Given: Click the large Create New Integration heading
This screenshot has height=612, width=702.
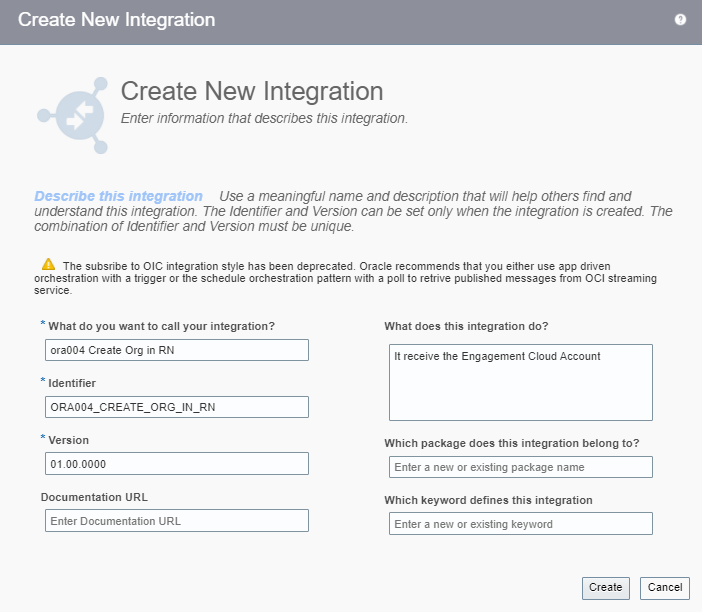Looking at the screenshot, I should [252, 92].
